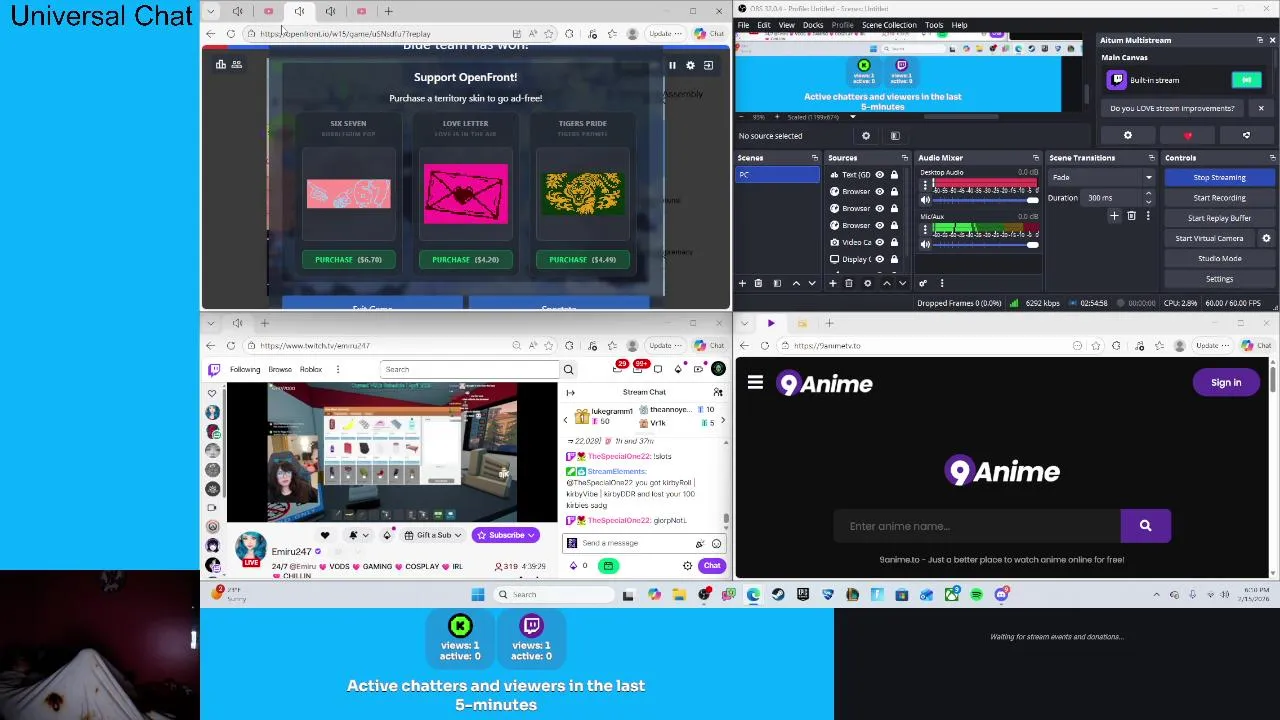1280x720 pixels.
Task: Open the Twitch more options dots
Action: (337, 370)
